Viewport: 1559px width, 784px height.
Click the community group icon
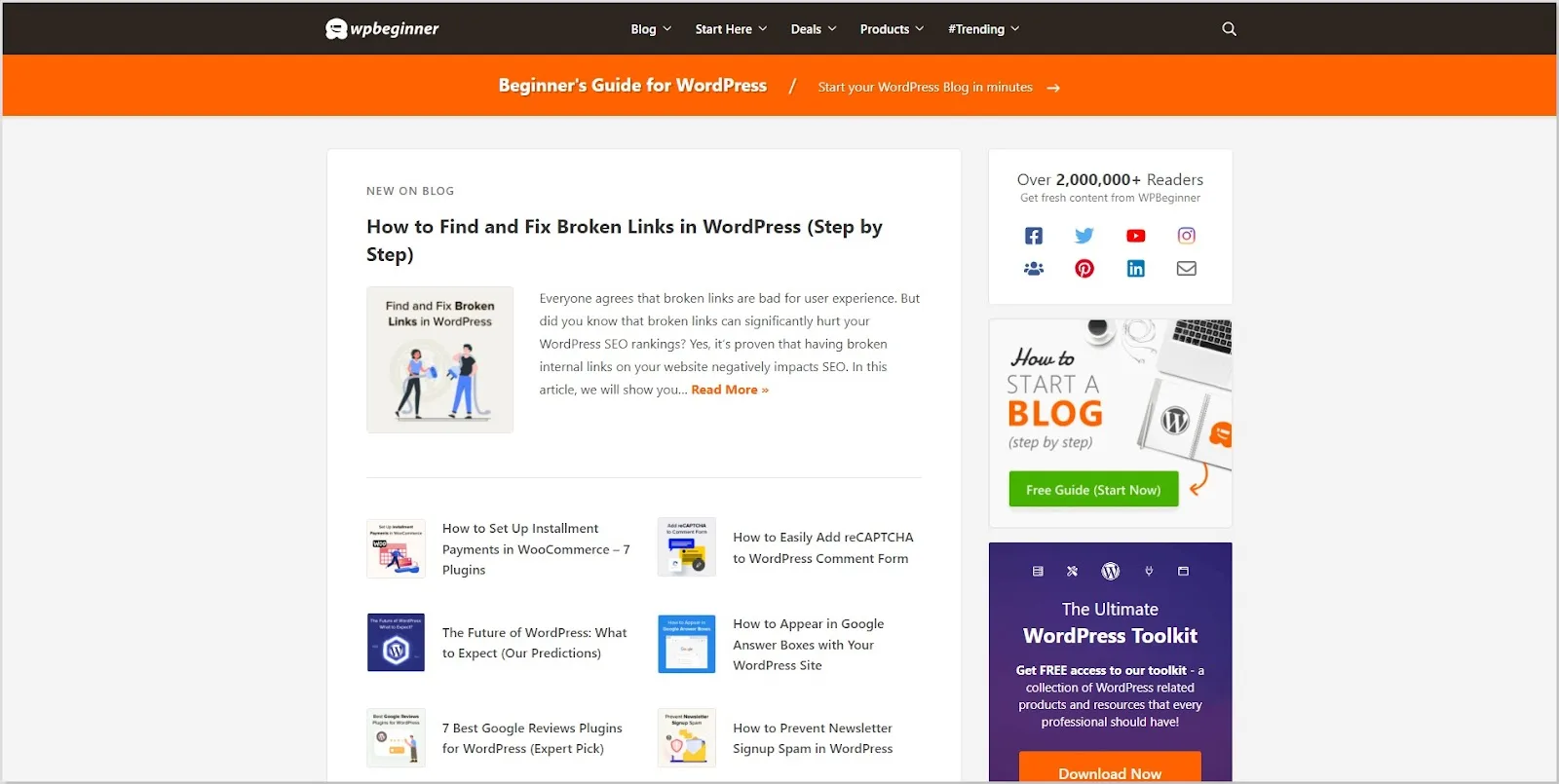[x=1034, y=269]
